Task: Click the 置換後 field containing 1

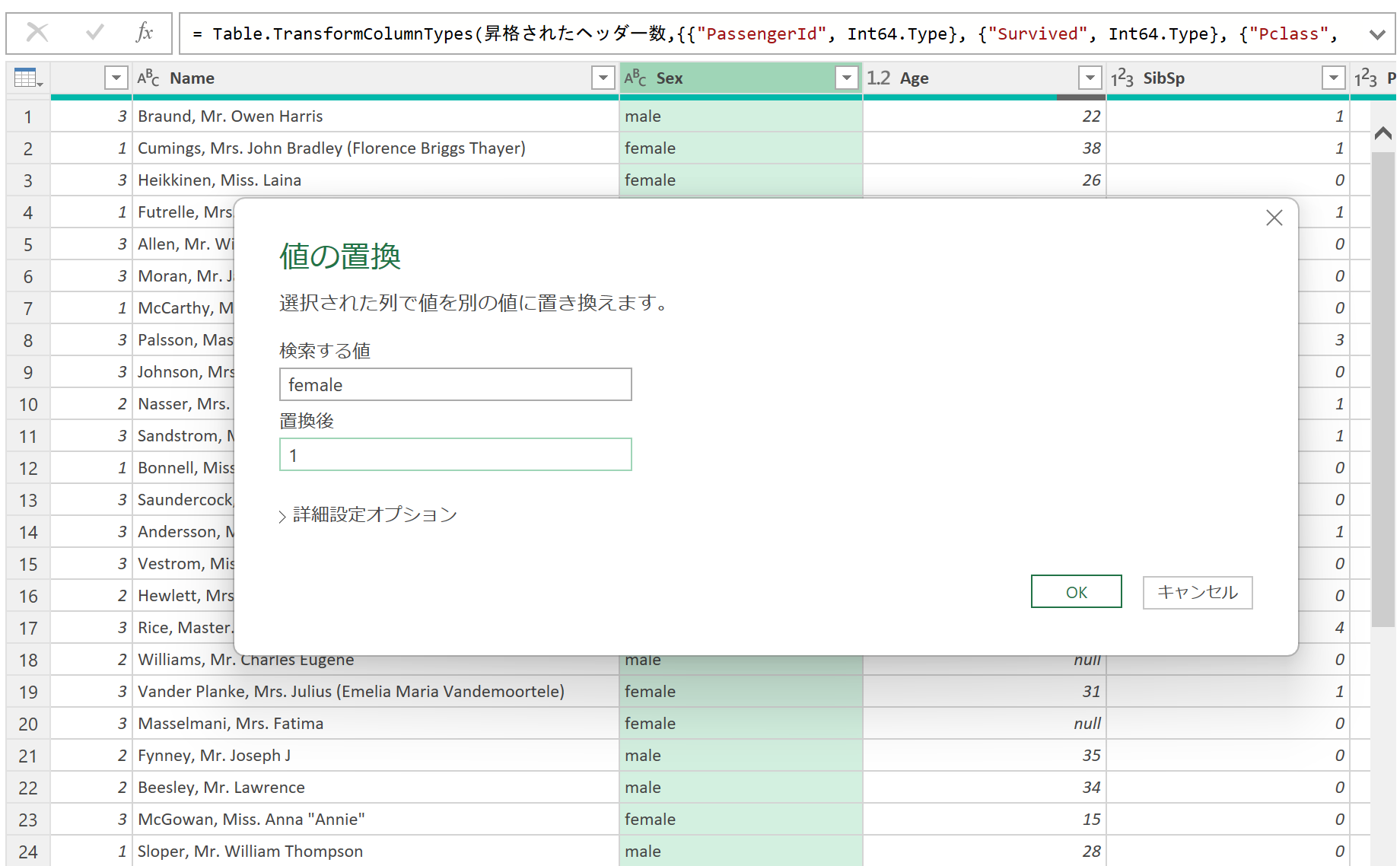Action: 455,454
